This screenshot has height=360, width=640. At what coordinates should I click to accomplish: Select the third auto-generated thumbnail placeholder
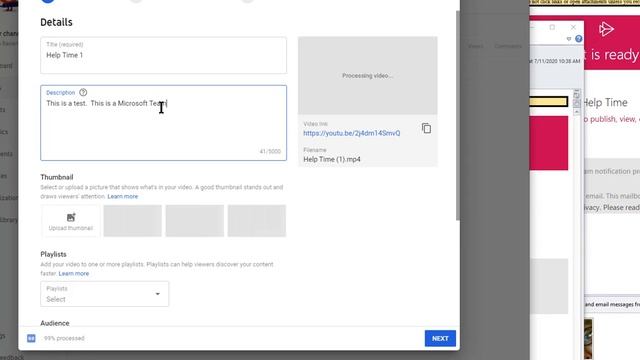point(257,221)
